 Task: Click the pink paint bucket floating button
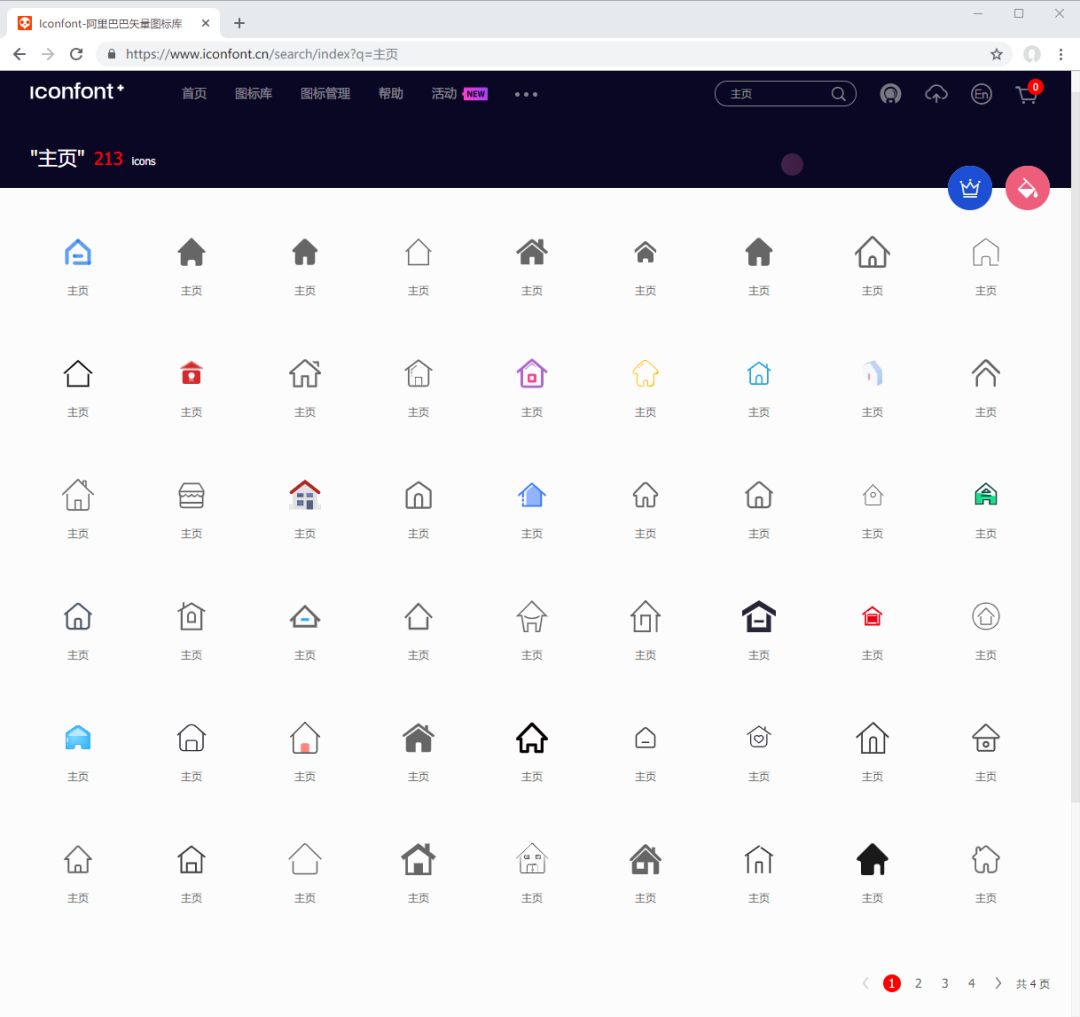(x=1028, y=188)
